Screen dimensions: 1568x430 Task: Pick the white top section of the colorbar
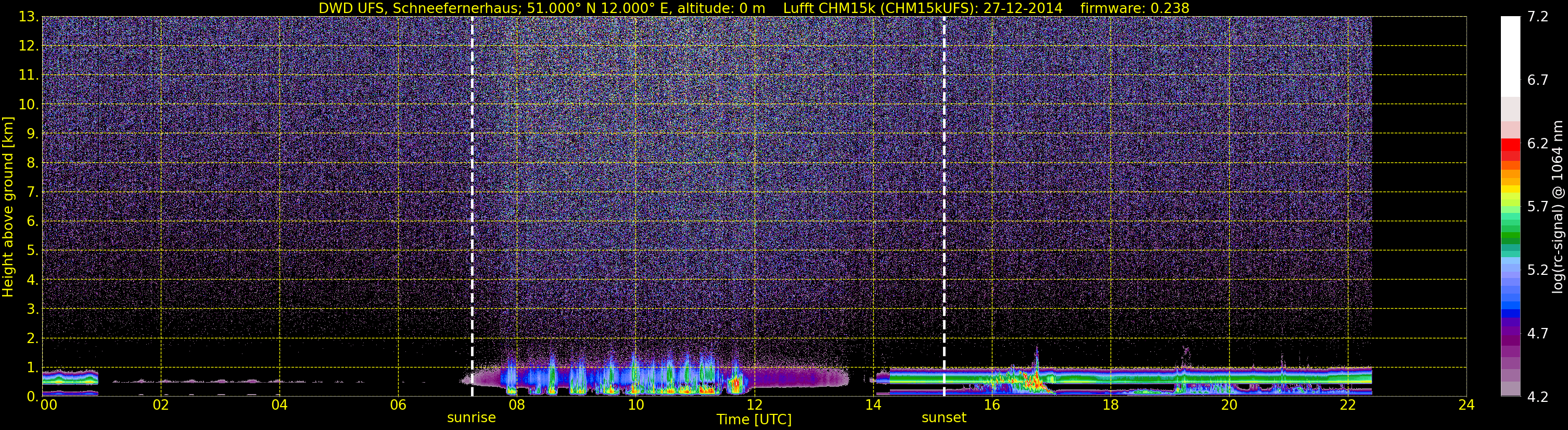pyautogui.click(x=1510, y=57)
